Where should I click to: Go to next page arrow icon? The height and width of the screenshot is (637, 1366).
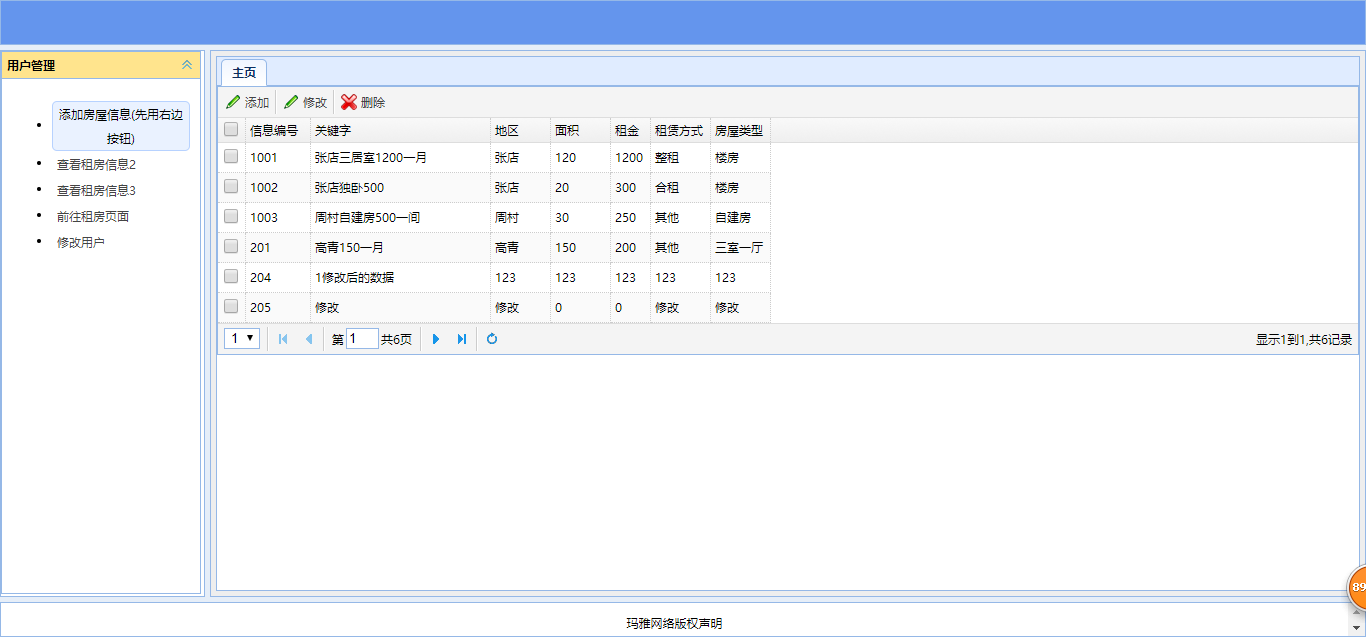click(x=436, y=339)
